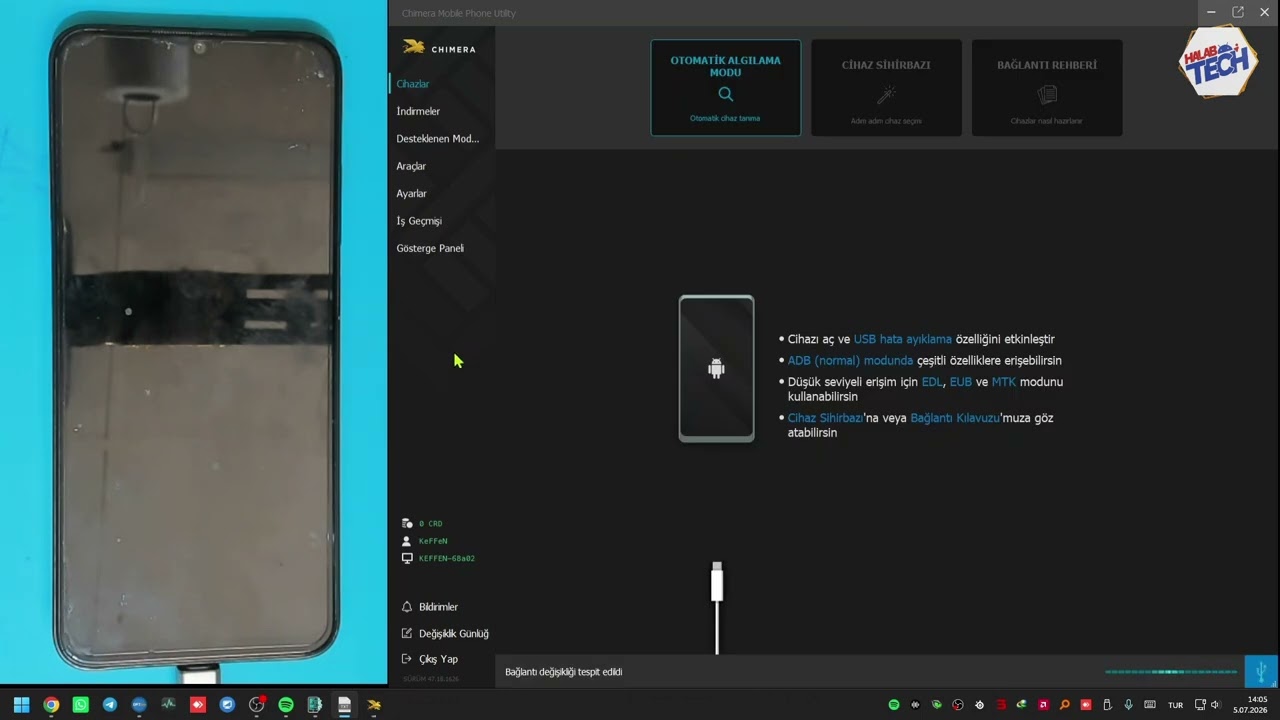
Task: Click the edit icon next to Değişiklik Günlüğü
Action: click(407, 633)
